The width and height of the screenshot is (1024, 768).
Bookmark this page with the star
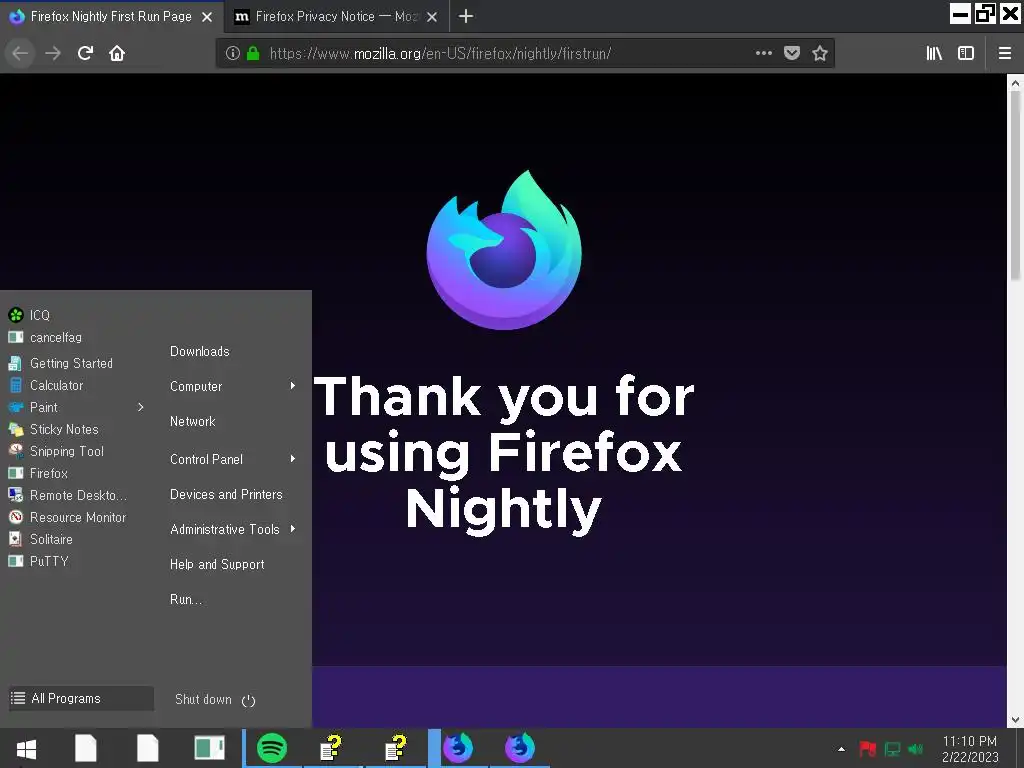click(x=820, y=54)
